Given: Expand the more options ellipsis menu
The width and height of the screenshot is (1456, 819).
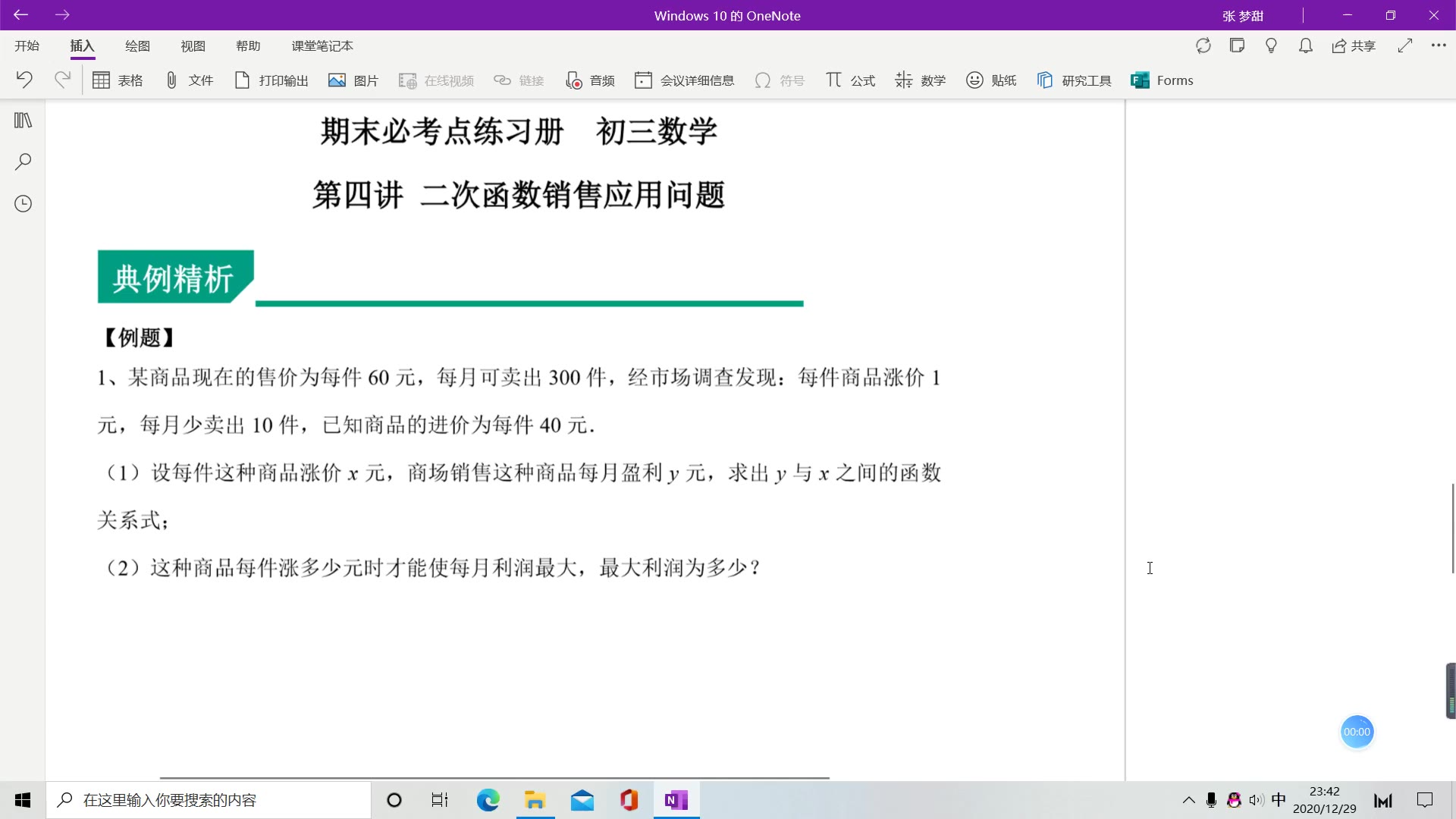Looking at the screenshot, I should pos(1439,45).
